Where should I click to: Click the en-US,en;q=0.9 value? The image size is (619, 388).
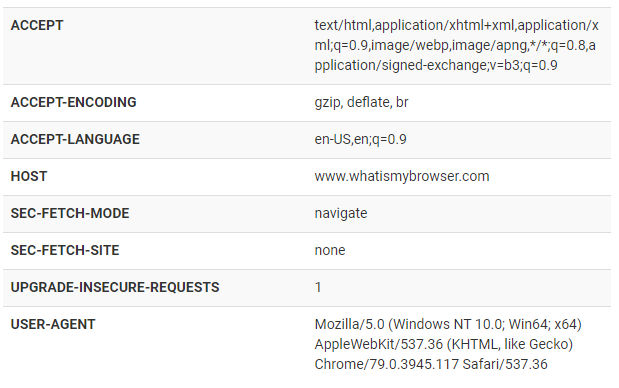coord(360,139)
